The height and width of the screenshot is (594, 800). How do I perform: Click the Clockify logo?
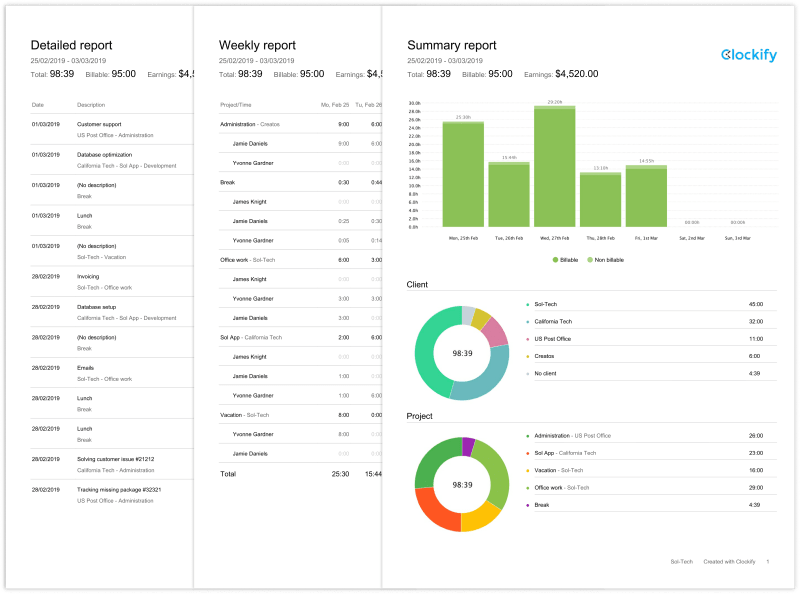tap(749, 55)
